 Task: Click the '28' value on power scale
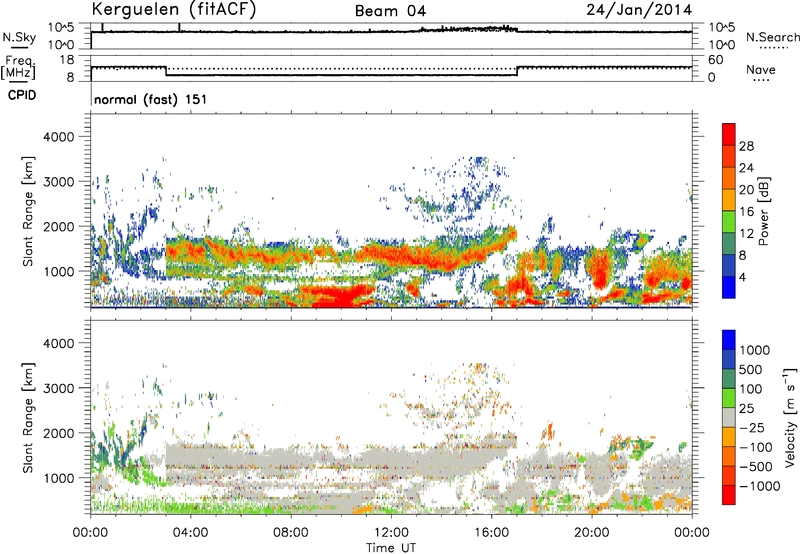[746, 146]
